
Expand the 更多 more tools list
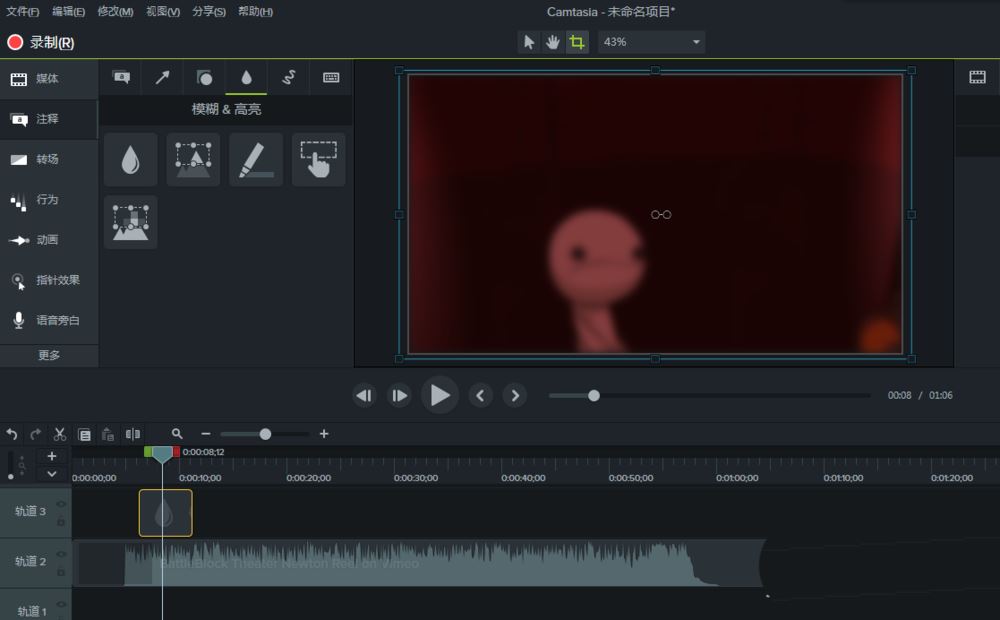[x=48, y=355]
